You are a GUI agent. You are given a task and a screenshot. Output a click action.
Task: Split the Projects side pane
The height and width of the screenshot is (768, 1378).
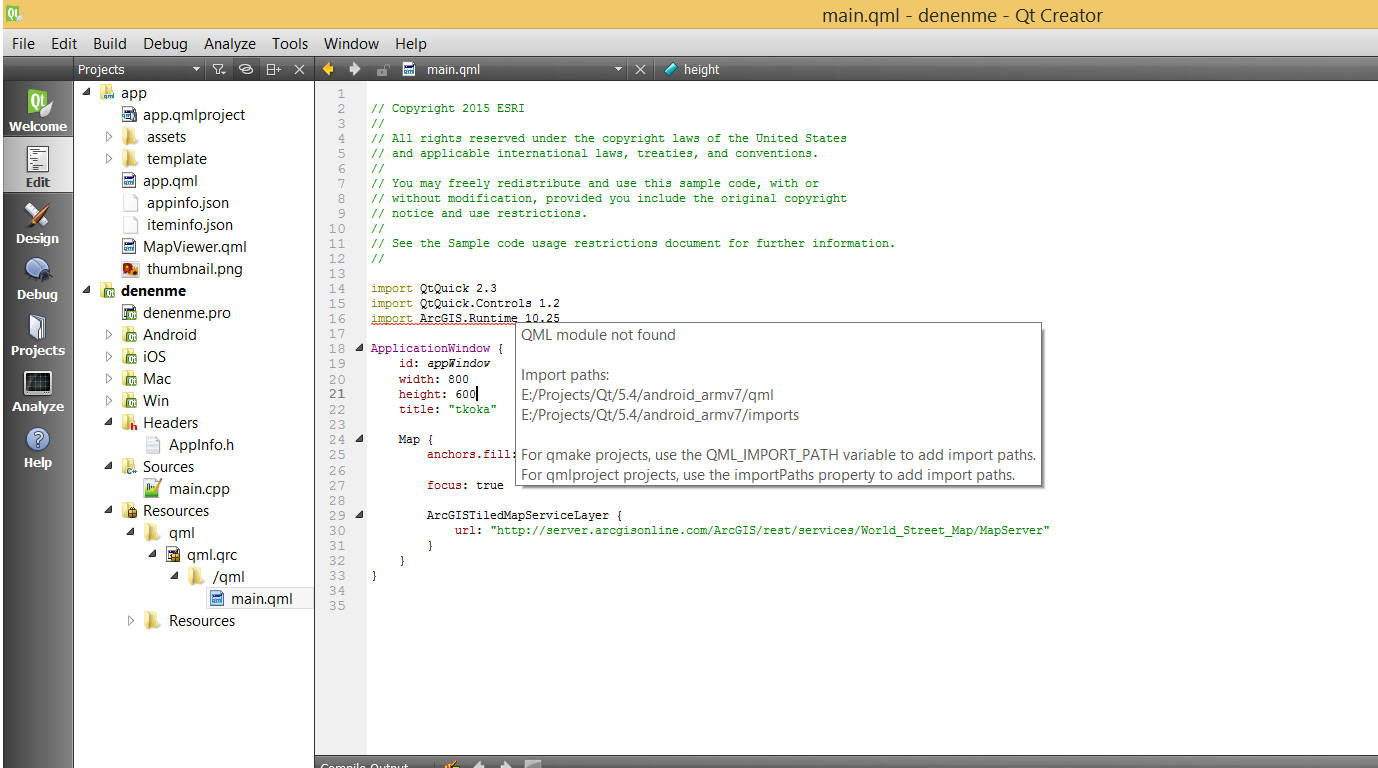pyautogui.click(x=273, y=69)
